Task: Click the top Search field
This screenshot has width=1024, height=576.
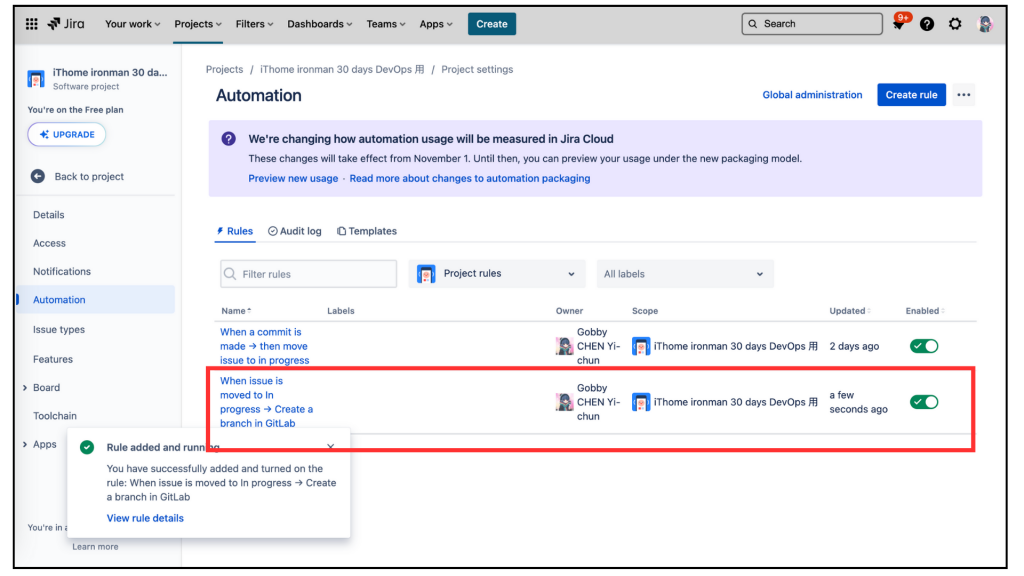Action: click(812, 24)
